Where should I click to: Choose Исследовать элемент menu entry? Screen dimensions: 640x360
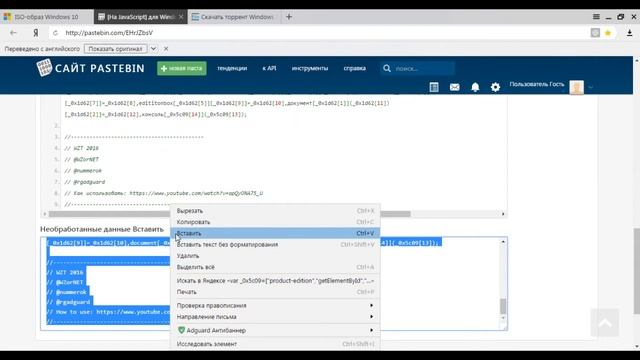point(276,344)
